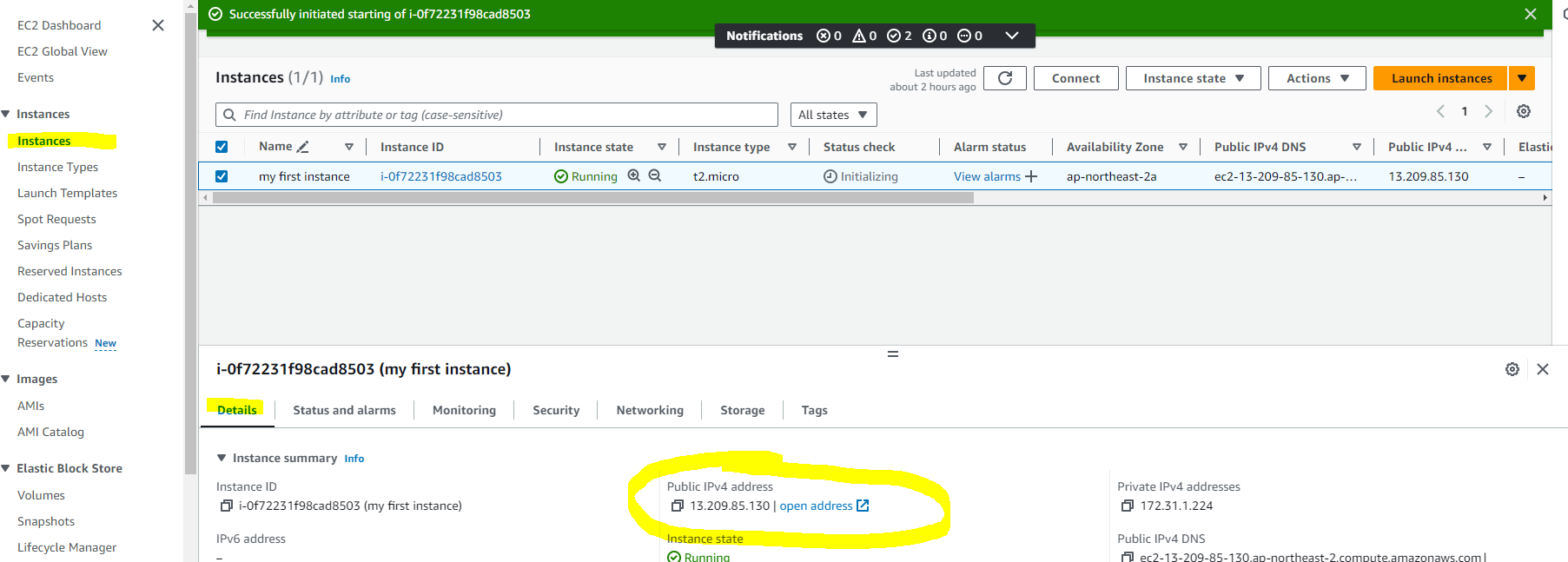Screen dimensions: 1568x562
Task: Open the Actions dropdown menu
Action: pyautogui.click(x=1317, y=78)
